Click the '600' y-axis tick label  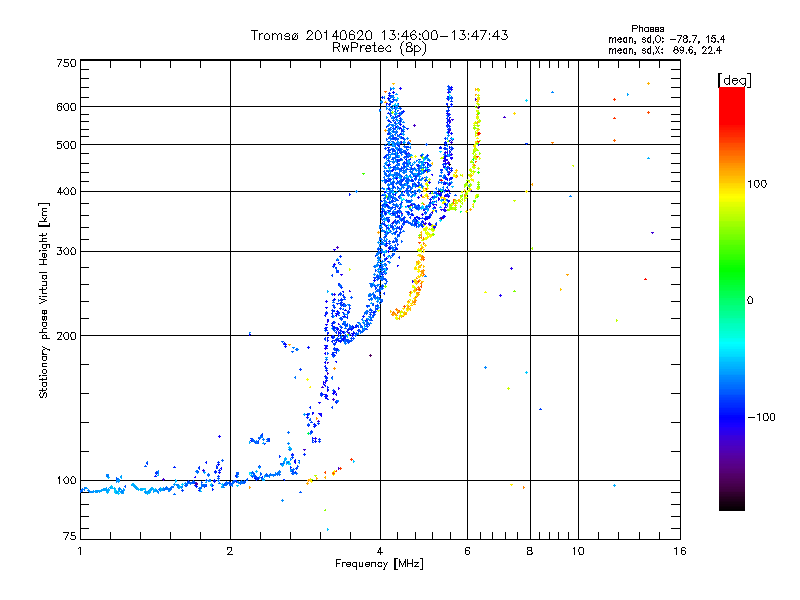(67, 107)
